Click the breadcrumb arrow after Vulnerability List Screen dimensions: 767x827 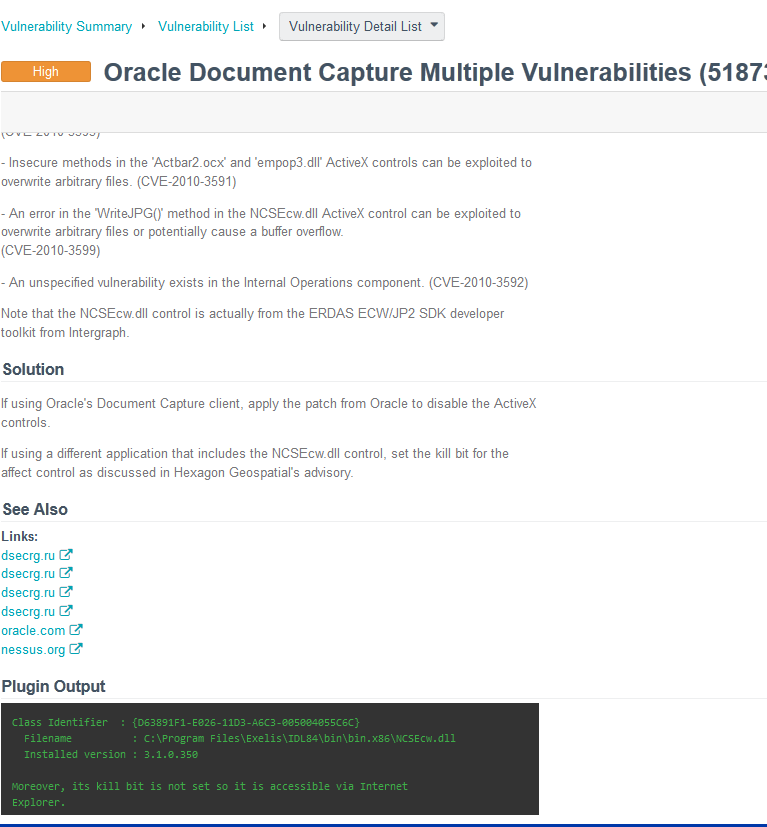pyautogui.click(x=264, y=26)
